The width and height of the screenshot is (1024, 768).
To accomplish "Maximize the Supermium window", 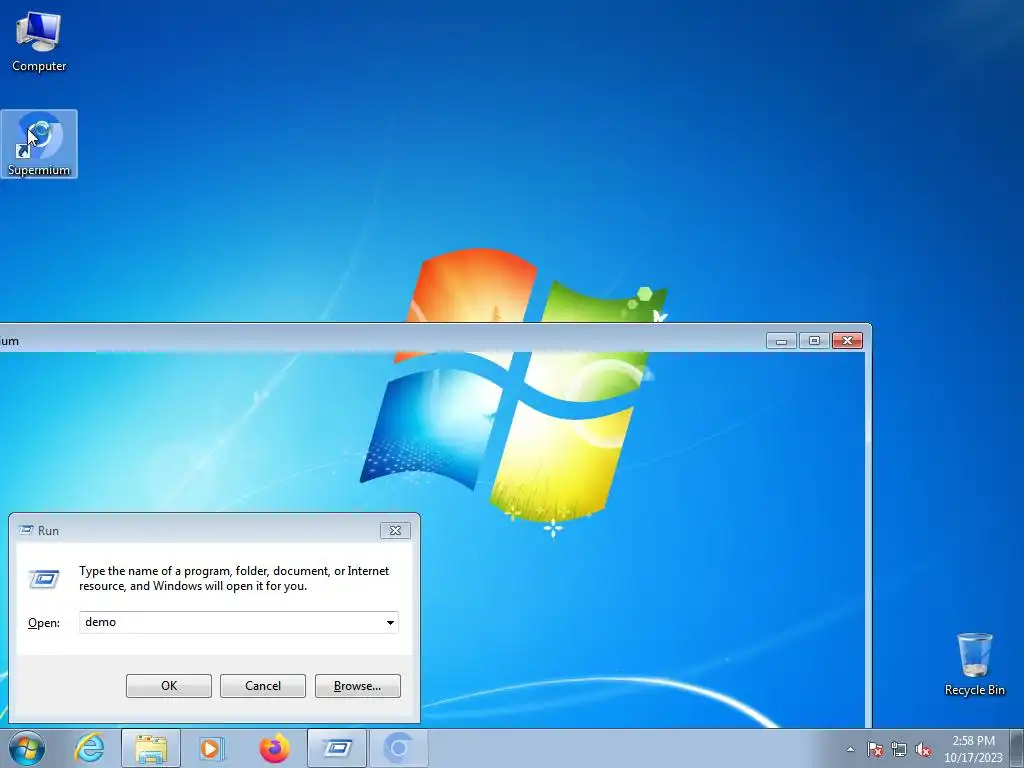I will click(814, 341).
